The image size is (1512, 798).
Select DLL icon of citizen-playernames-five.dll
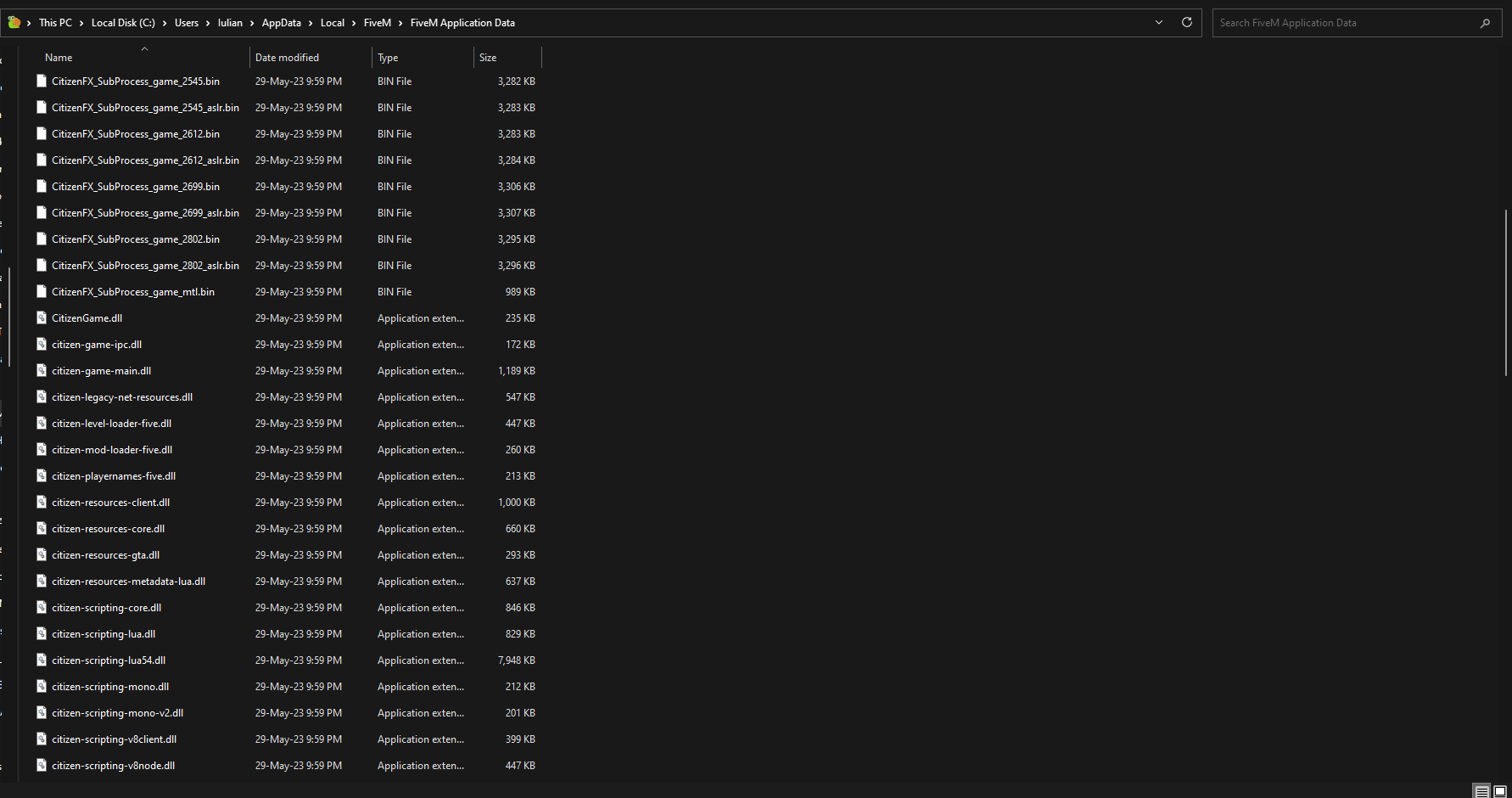click(42, 476)
